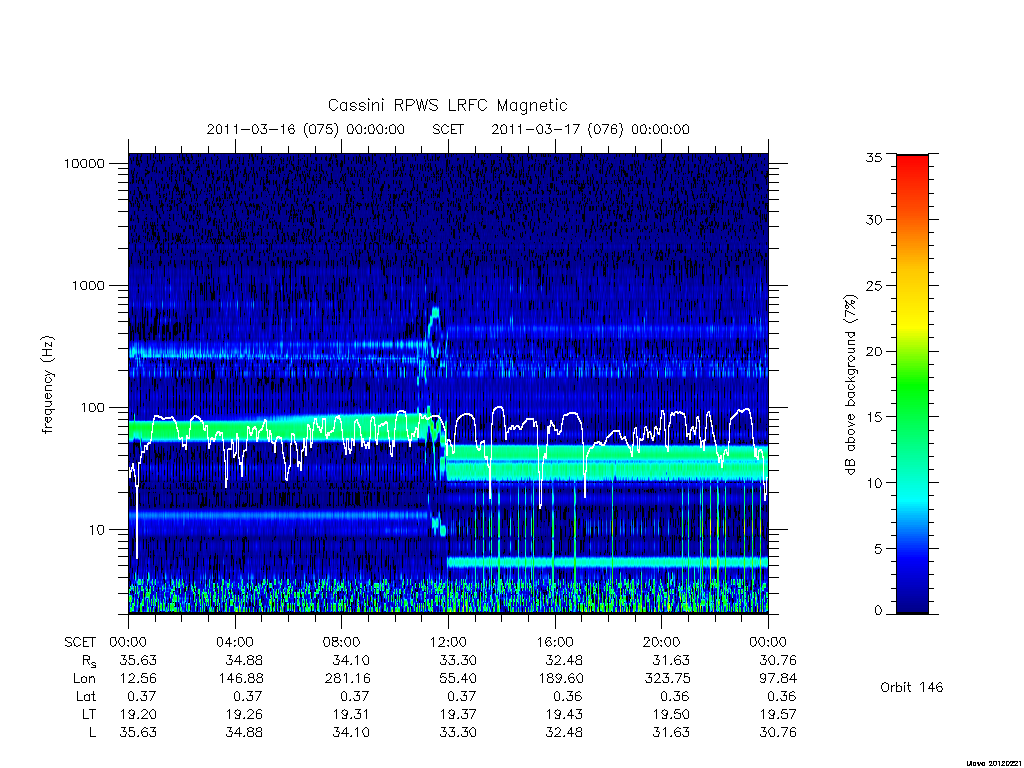1024x768 pixels.
Task: Click longitude value "146.88"
Action: (x=241, y=679)
